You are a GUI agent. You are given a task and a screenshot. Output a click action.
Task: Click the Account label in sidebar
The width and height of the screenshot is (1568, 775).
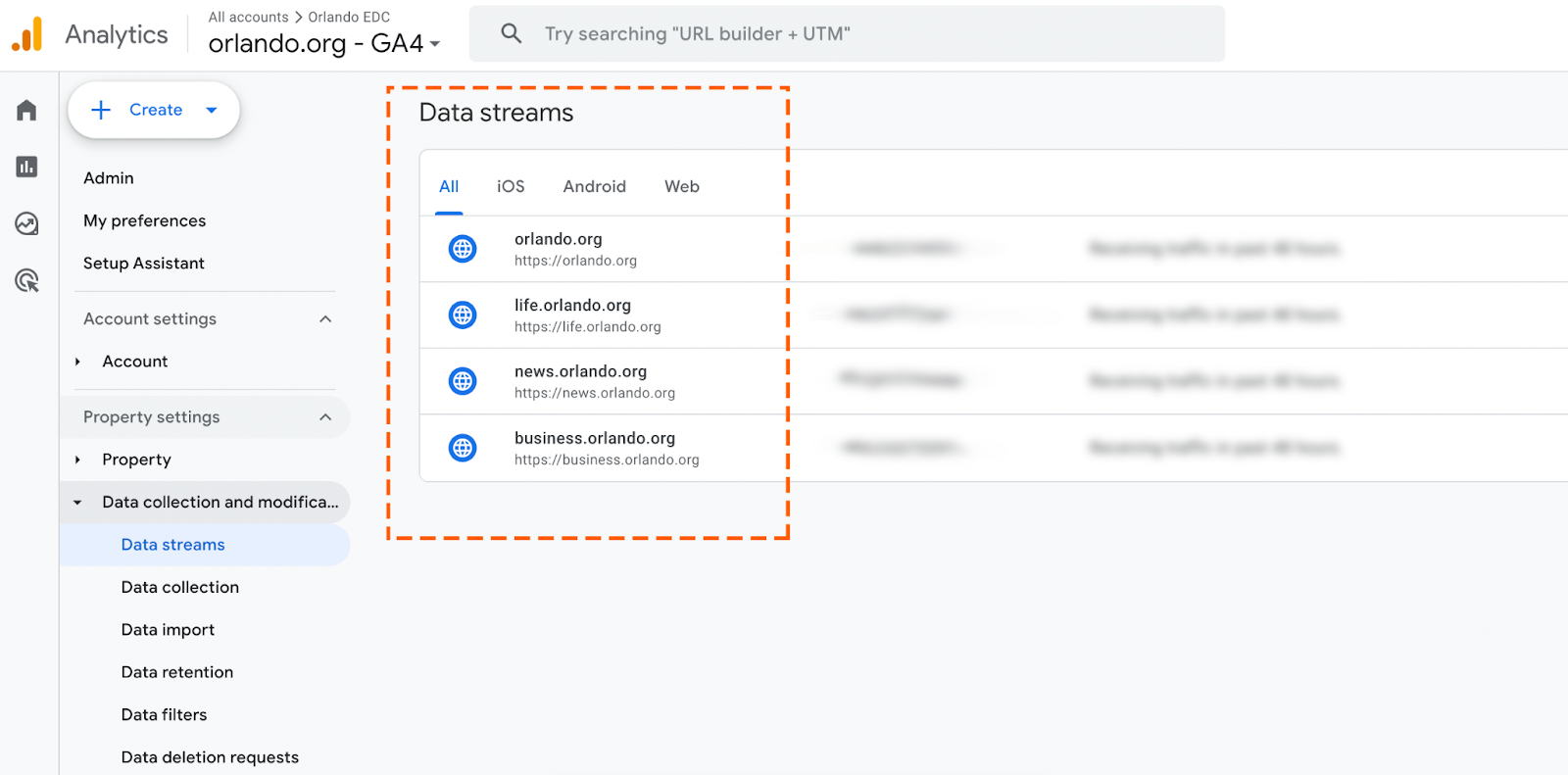click(135, 362)
